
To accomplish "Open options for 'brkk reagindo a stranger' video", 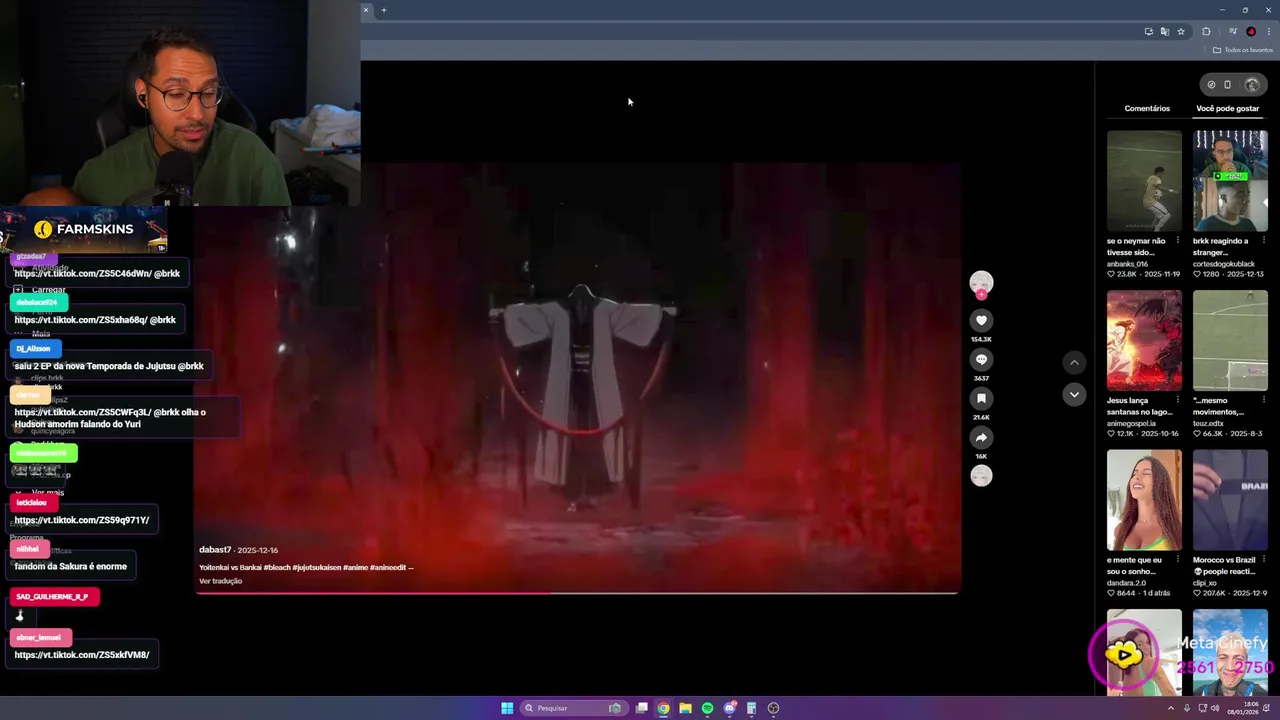I will 1263,241.
